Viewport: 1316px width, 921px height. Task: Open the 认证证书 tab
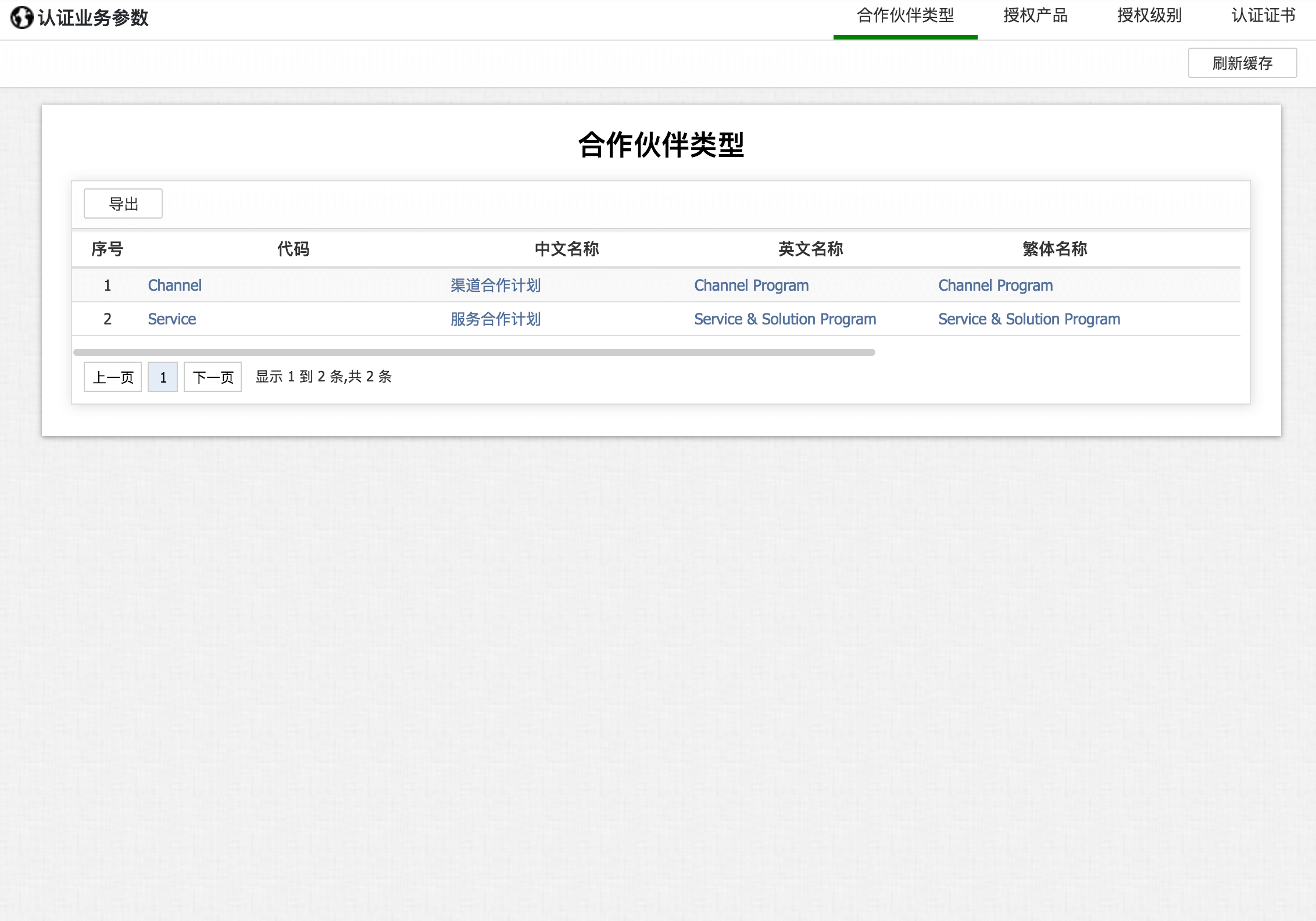point(1263,16)
